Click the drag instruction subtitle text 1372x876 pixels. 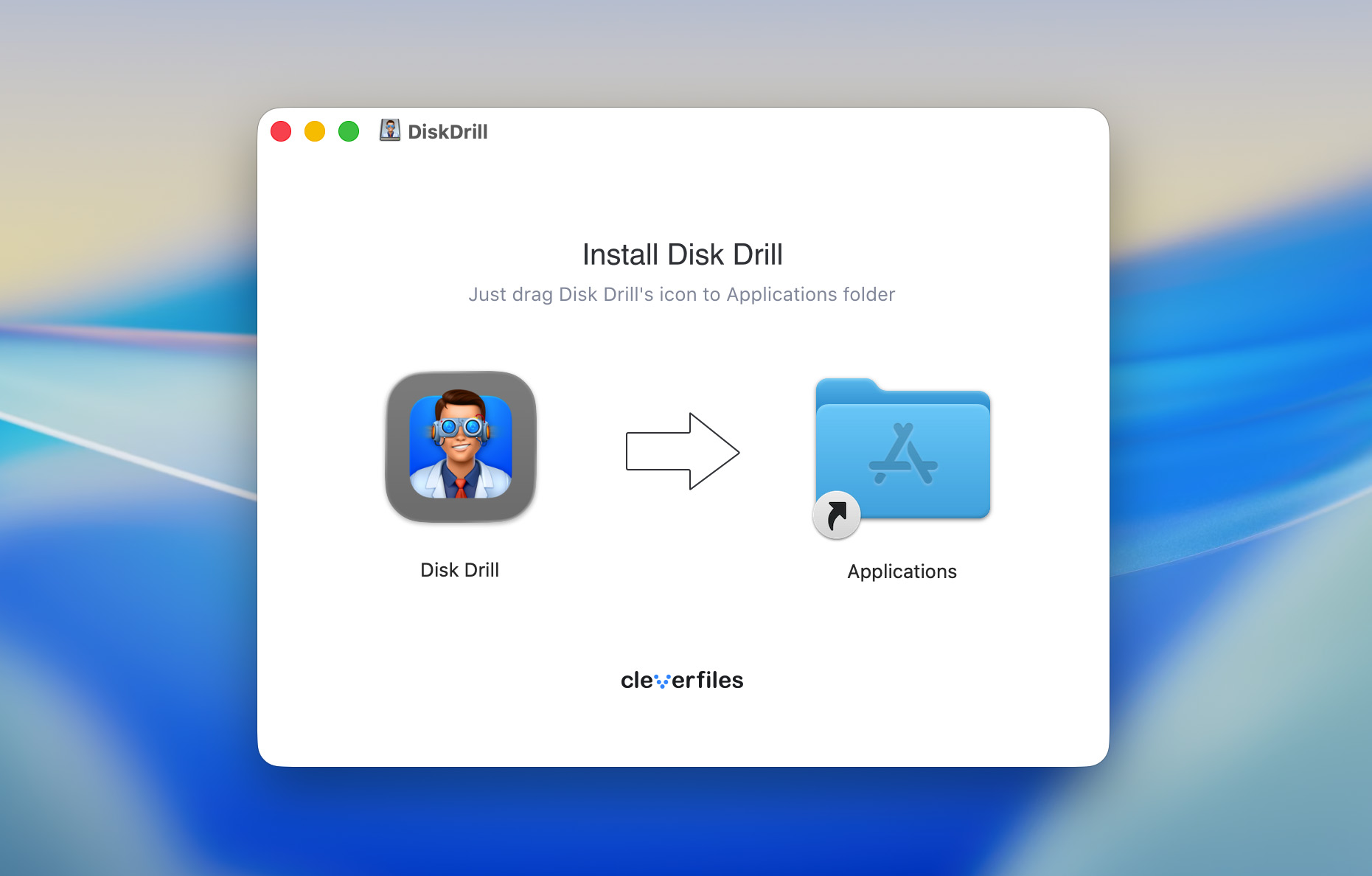click(682, 294)
